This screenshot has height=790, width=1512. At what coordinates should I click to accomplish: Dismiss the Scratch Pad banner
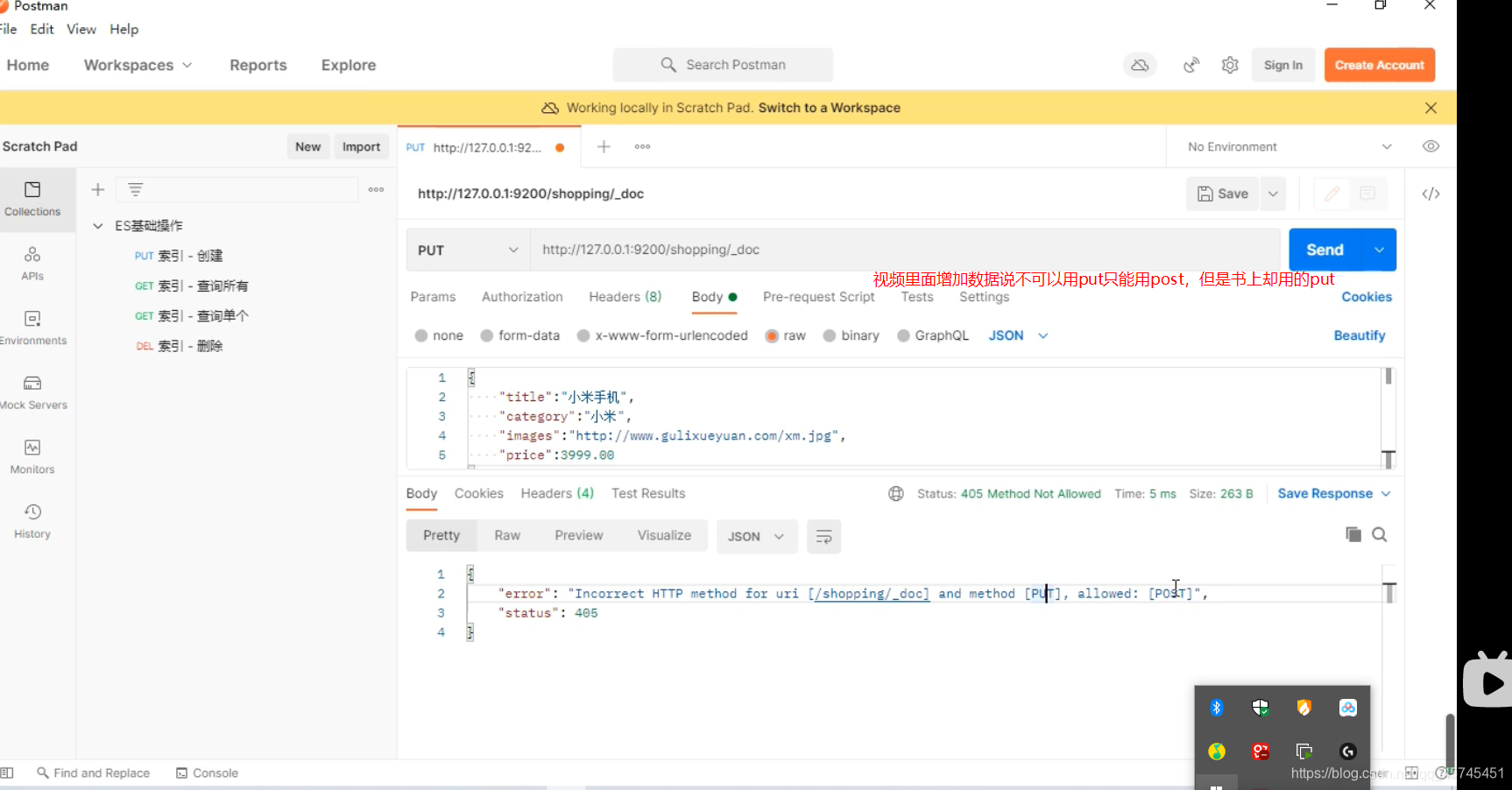1431,108
